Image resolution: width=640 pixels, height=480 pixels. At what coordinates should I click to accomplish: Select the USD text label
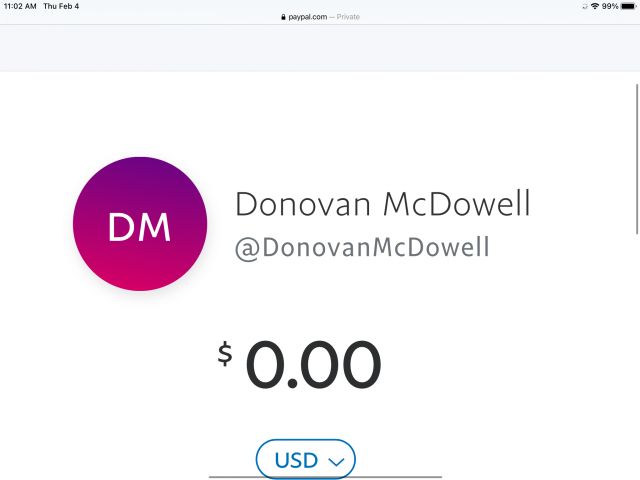[x=296, y=460]
